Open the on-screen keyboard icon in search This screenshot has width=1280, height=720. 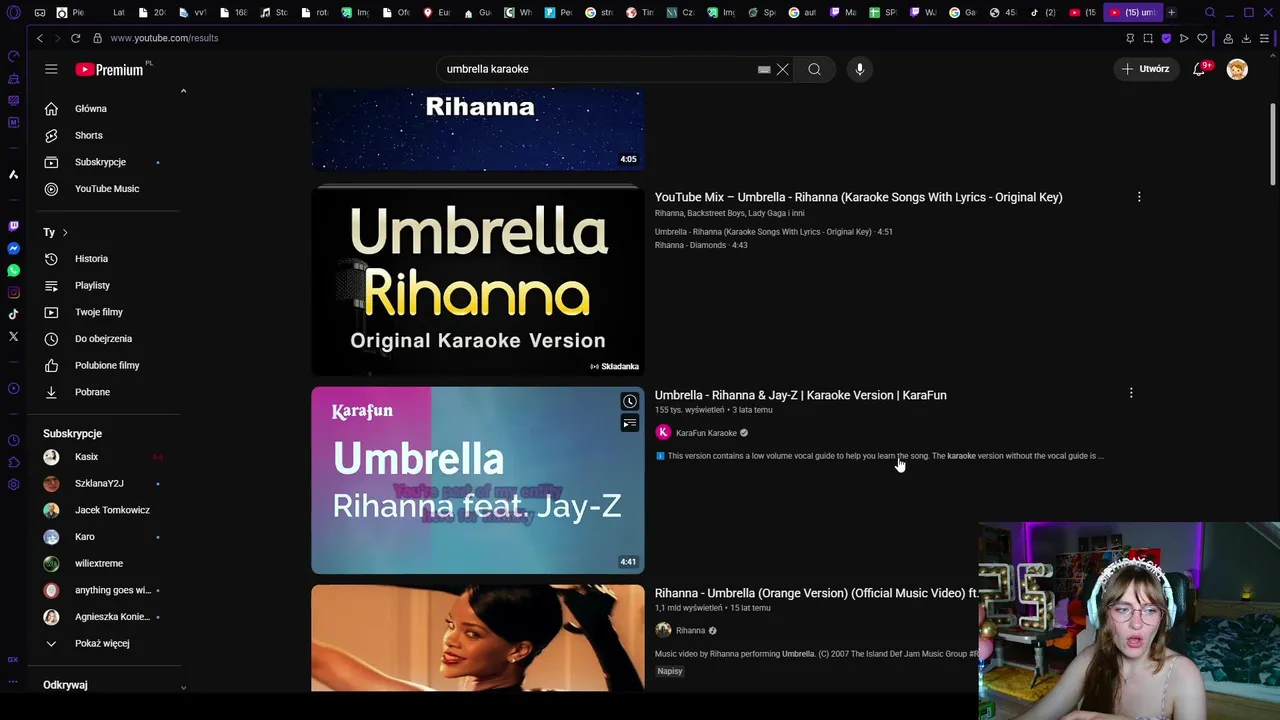point(764,70)
